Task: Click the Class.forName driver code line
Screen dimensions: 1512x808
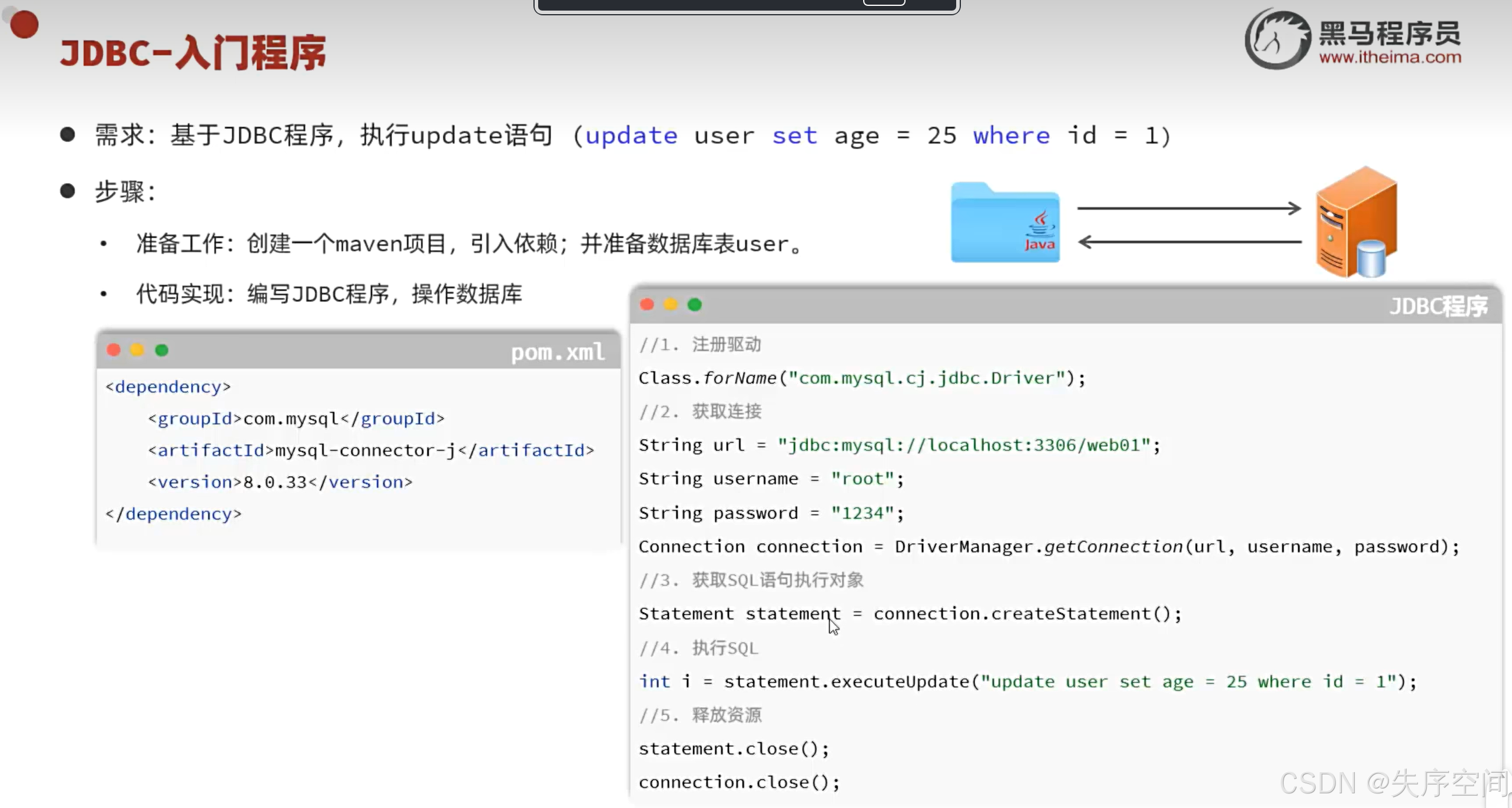Action: pos(861,378)
